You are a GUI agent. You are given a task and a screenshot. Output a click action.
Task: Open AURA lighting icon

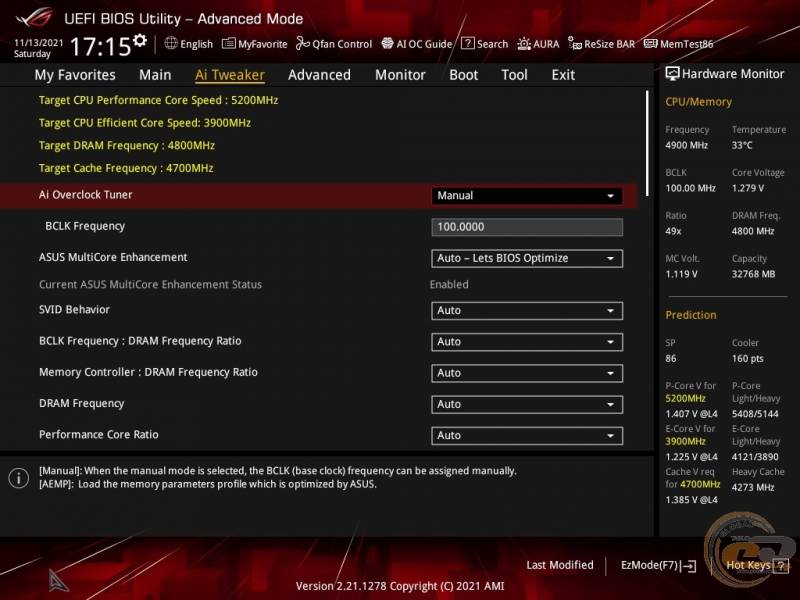pyautogui.click(x=524, y=44)
